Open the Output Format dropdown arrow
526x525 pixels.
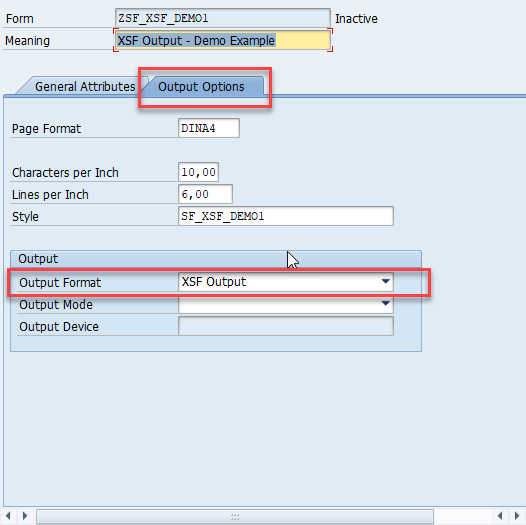pos(385,281)
